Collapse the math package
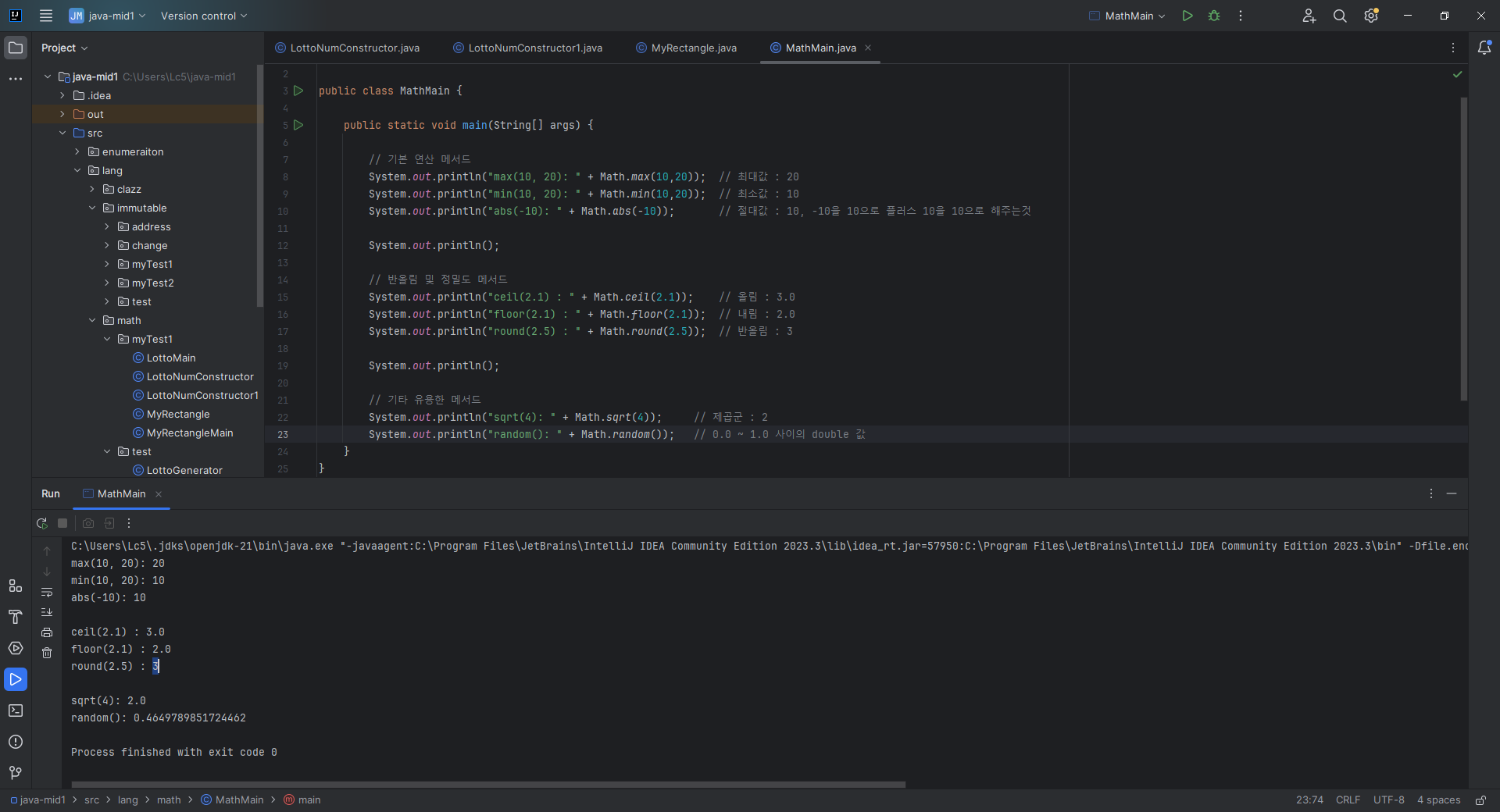 pos(92,320)
